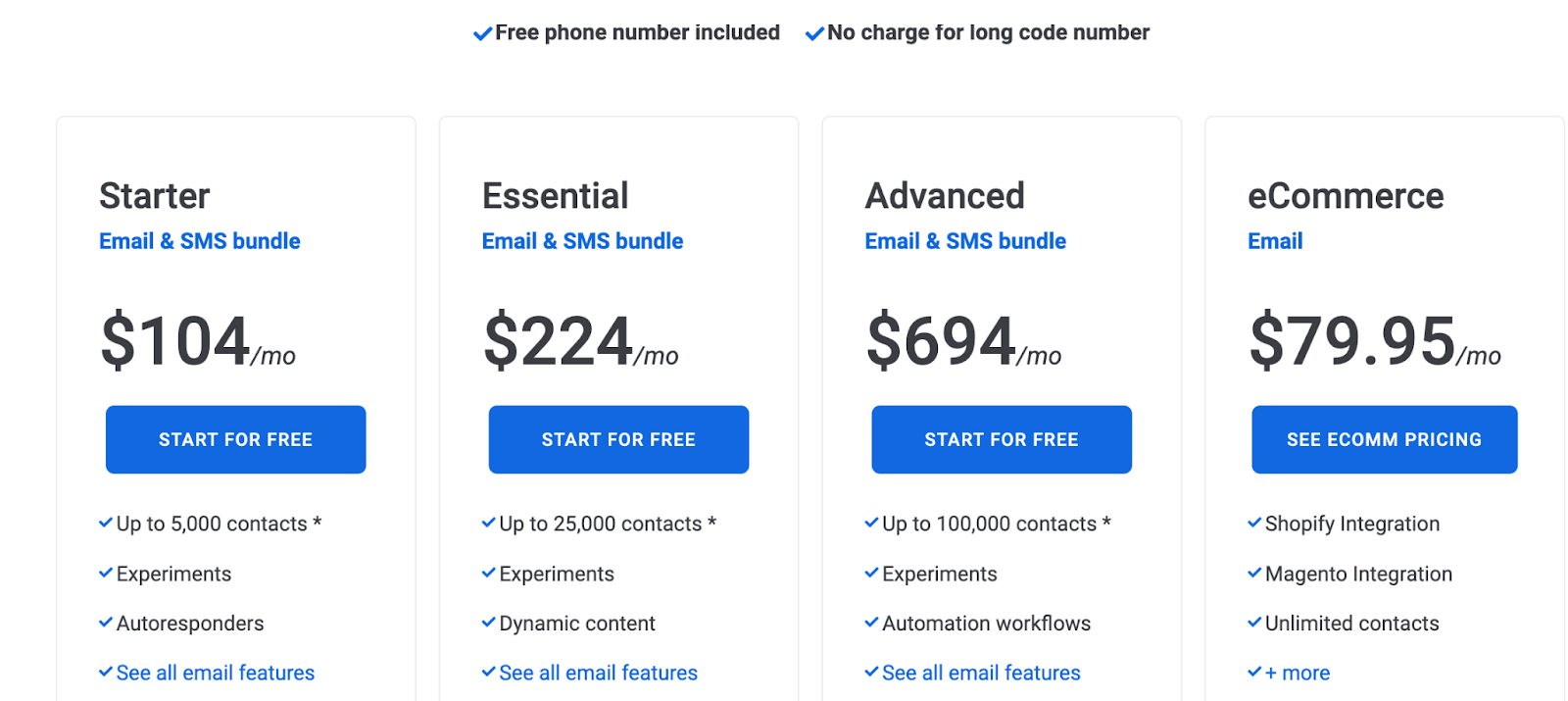This screenshot has height=701, width=1568.
Task: Click checkmark icon beside Free phone number included
Action: 482,34
